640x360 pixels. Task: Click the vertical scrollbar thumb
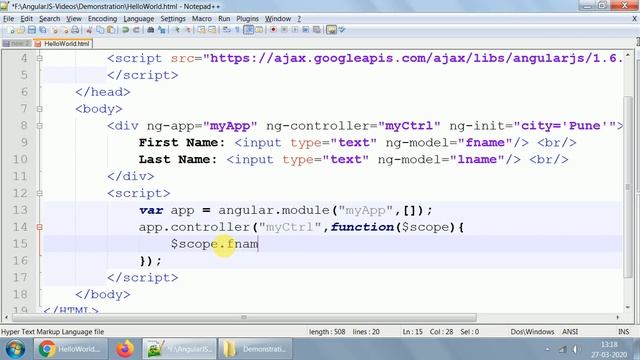pos(628,188)
